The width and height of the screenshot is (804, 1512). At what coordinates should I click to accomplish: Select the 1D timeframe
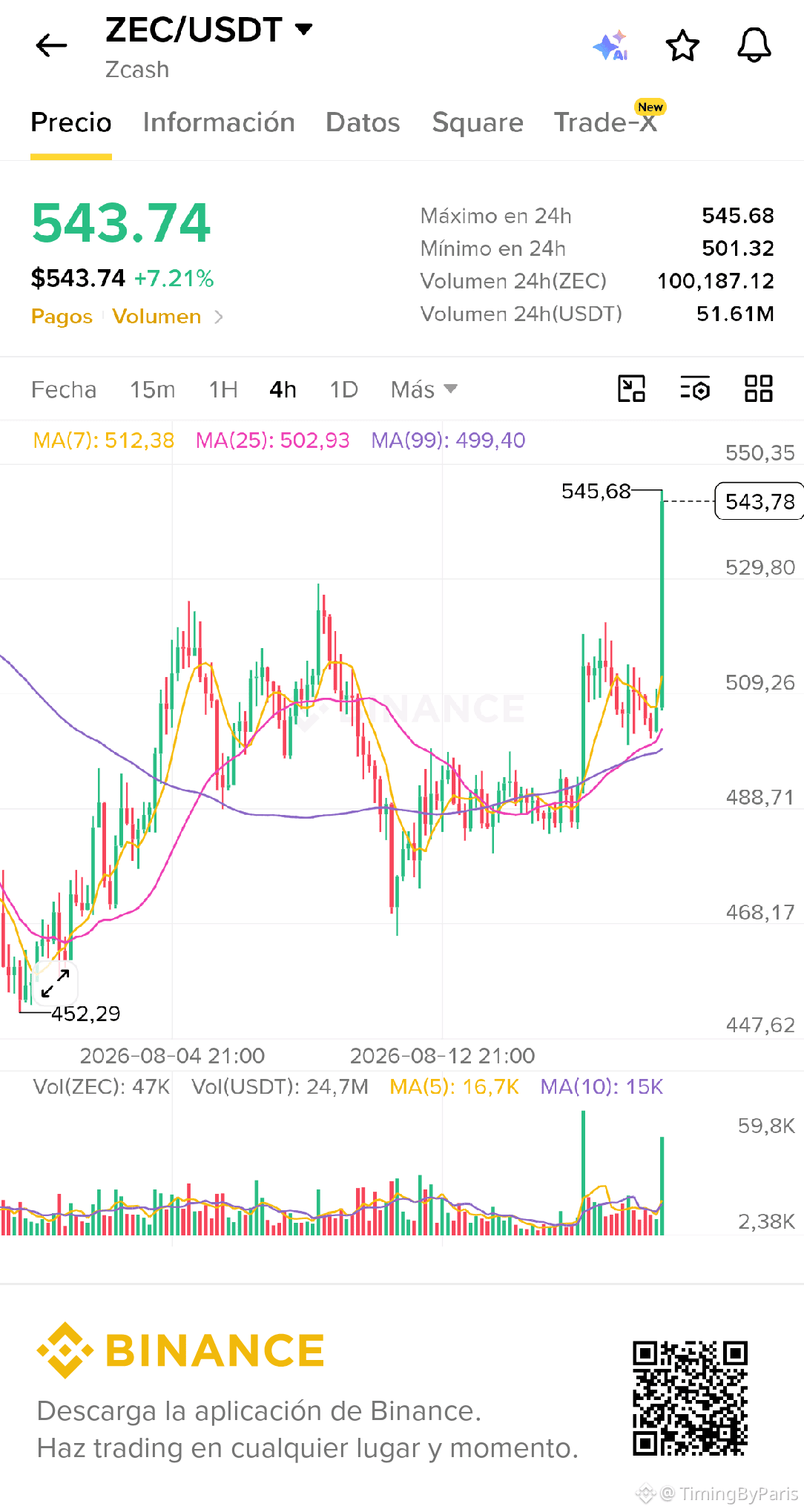point(344,389)
